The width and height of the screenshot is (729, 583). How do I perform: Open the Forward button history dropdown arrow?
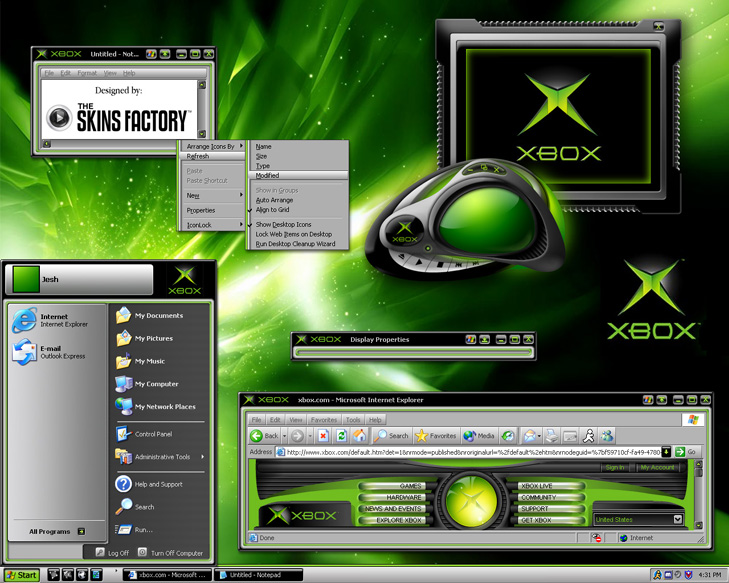(310, 436)
